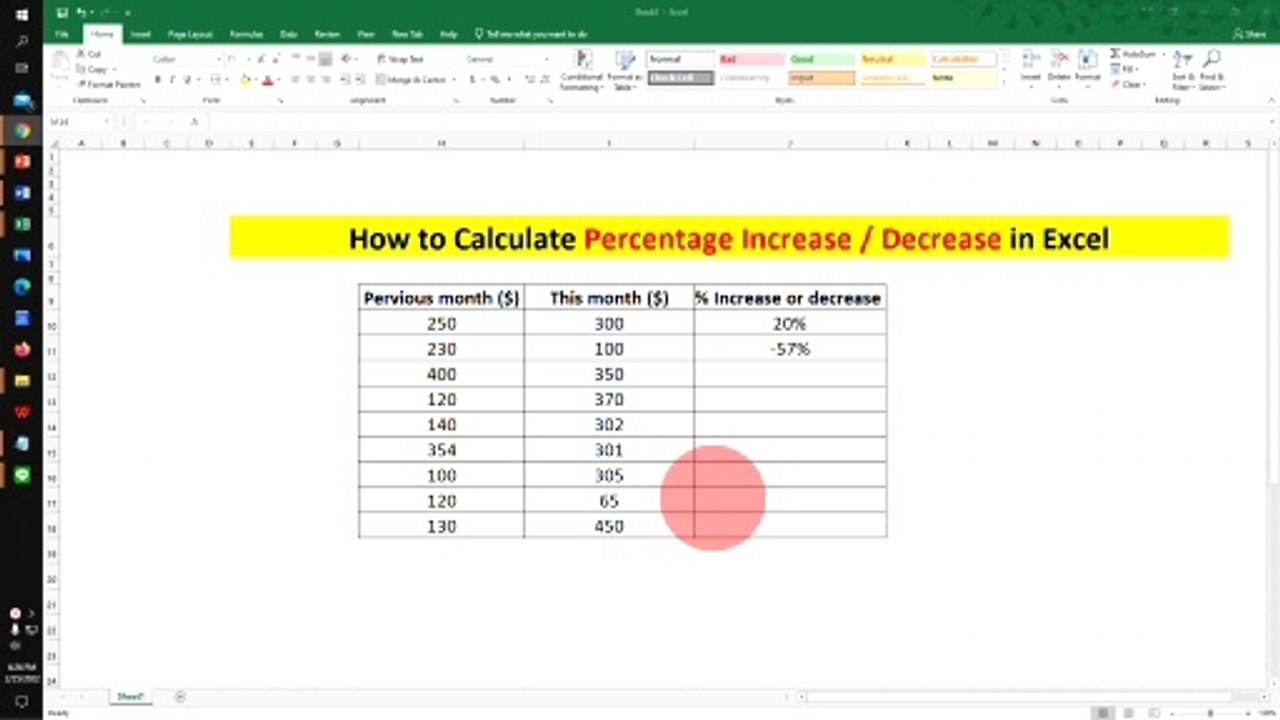
Task: Save the workbook from Quick Access Toolbar
Action: [x=62, y=13]
